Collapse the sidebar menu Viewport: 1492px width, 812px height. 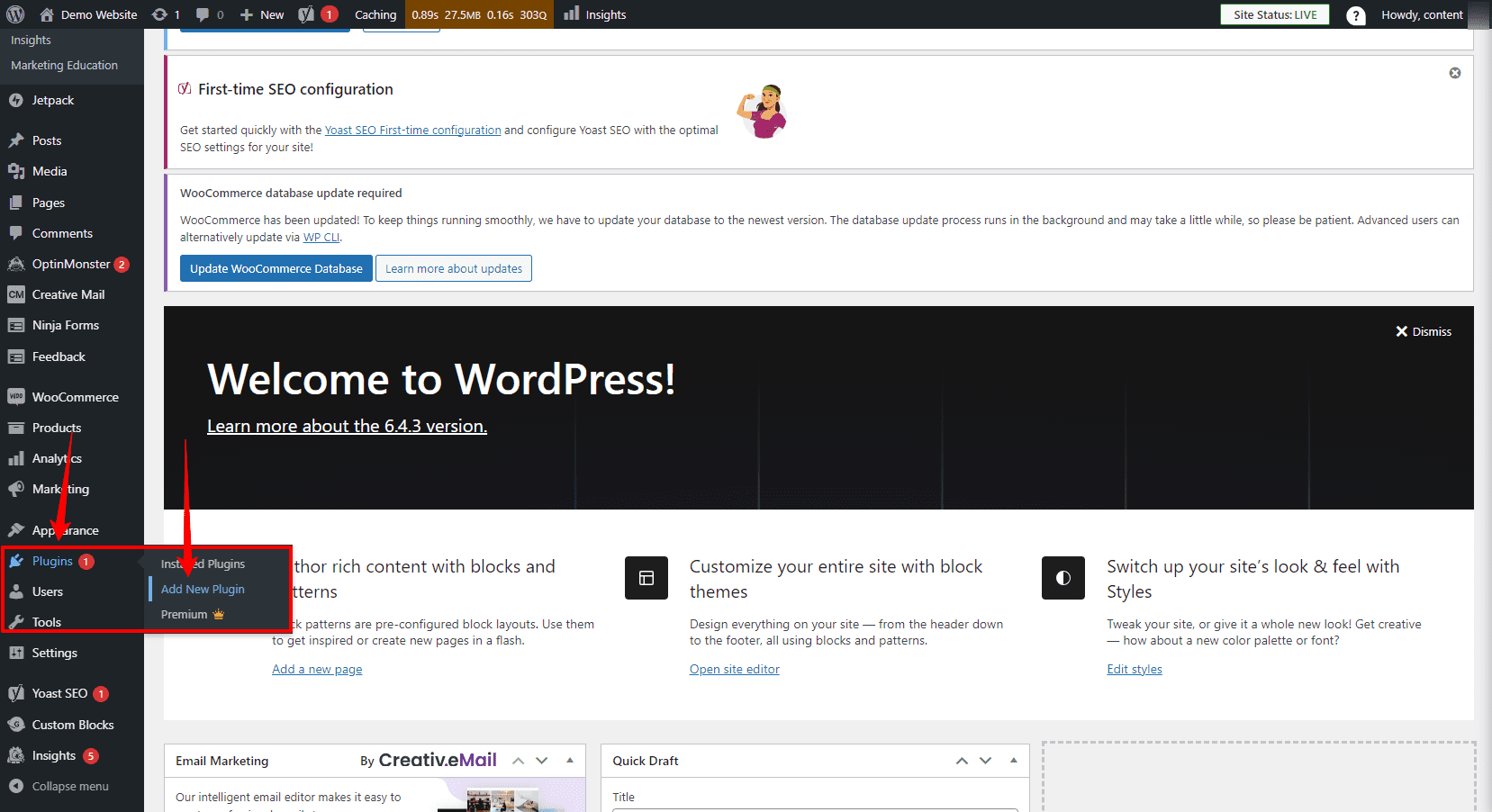click(72, 786)
